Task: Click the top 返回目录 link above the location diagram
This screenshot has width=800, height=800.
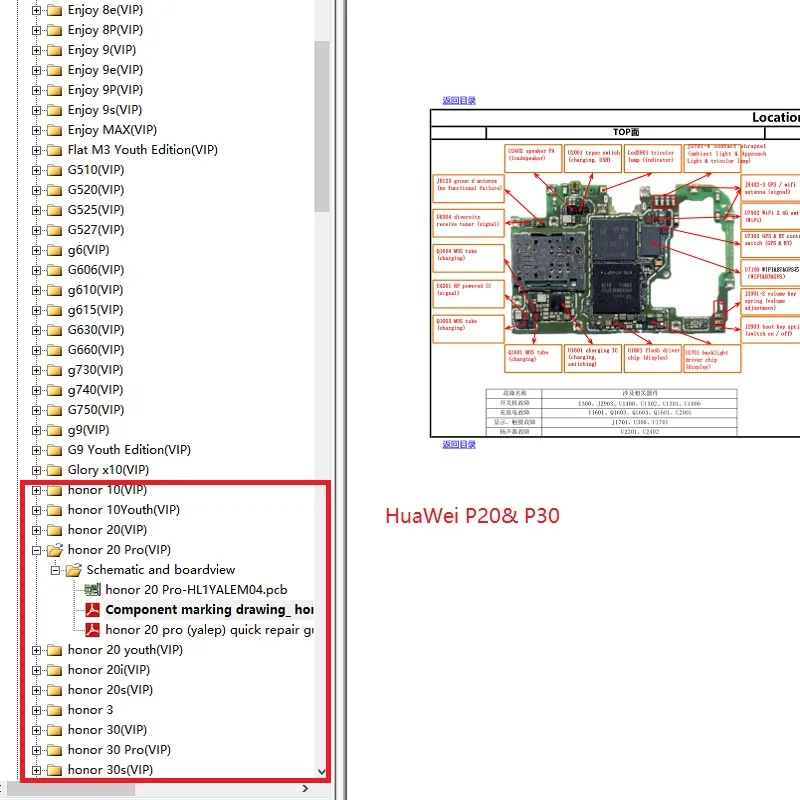Action: pyautogui.click(x=459, y=101)
